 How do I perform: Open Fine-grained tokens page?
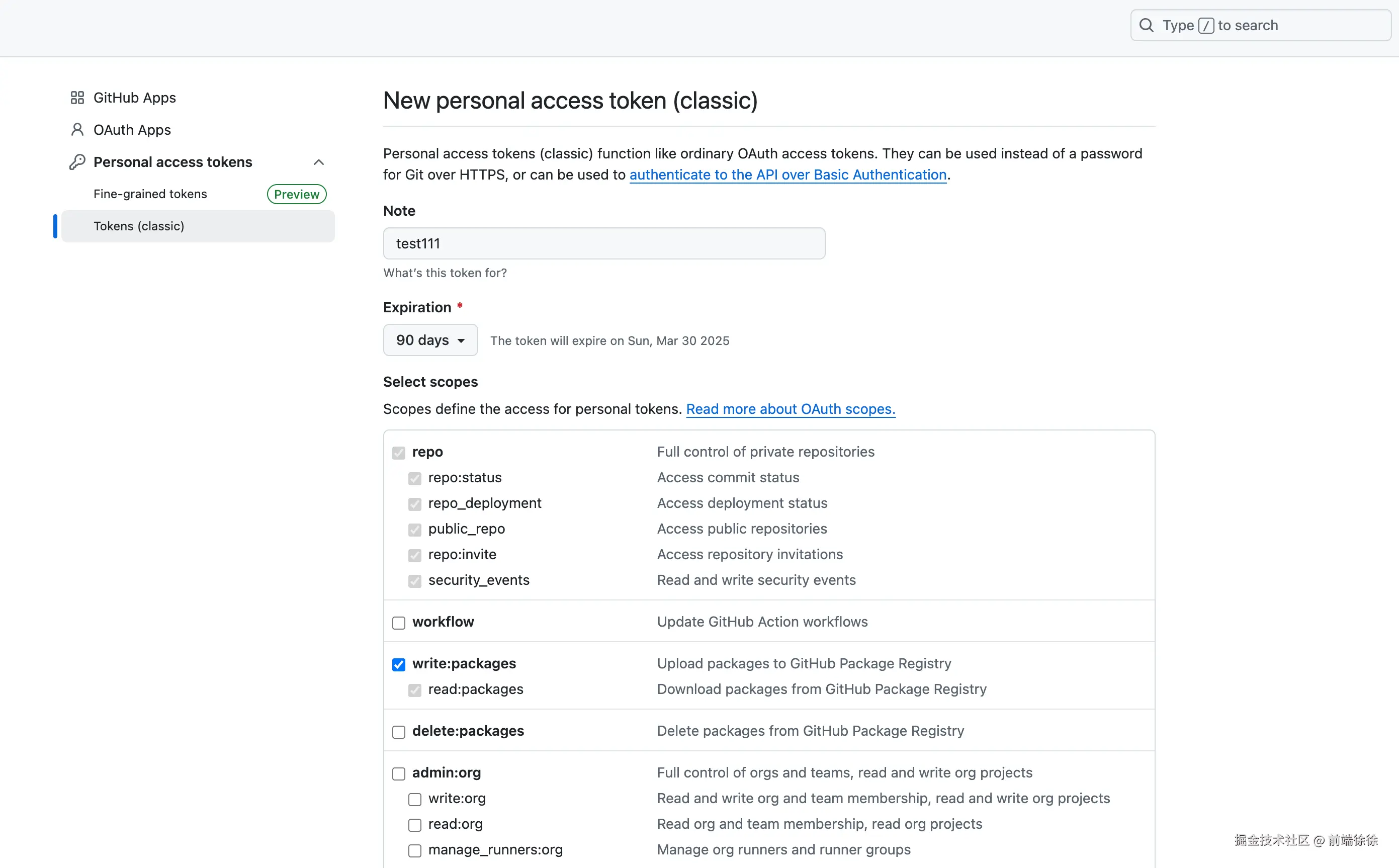[150, 194]
